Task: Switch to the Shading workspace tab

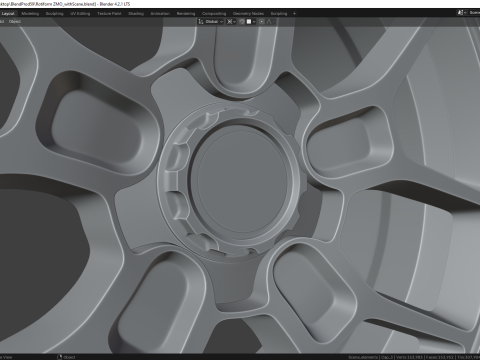Action: (x=136, y=13)
